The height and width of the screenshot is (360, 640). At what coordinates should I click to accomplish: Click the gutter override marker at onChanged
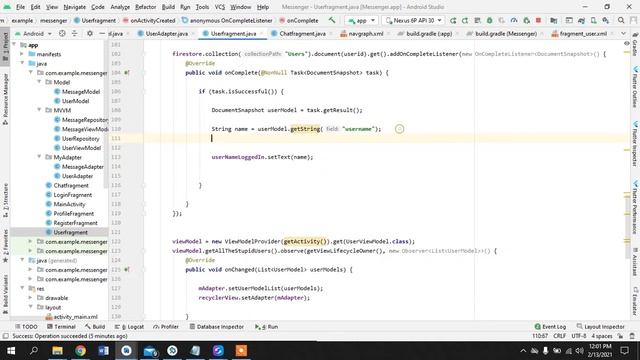click(127, 269)
